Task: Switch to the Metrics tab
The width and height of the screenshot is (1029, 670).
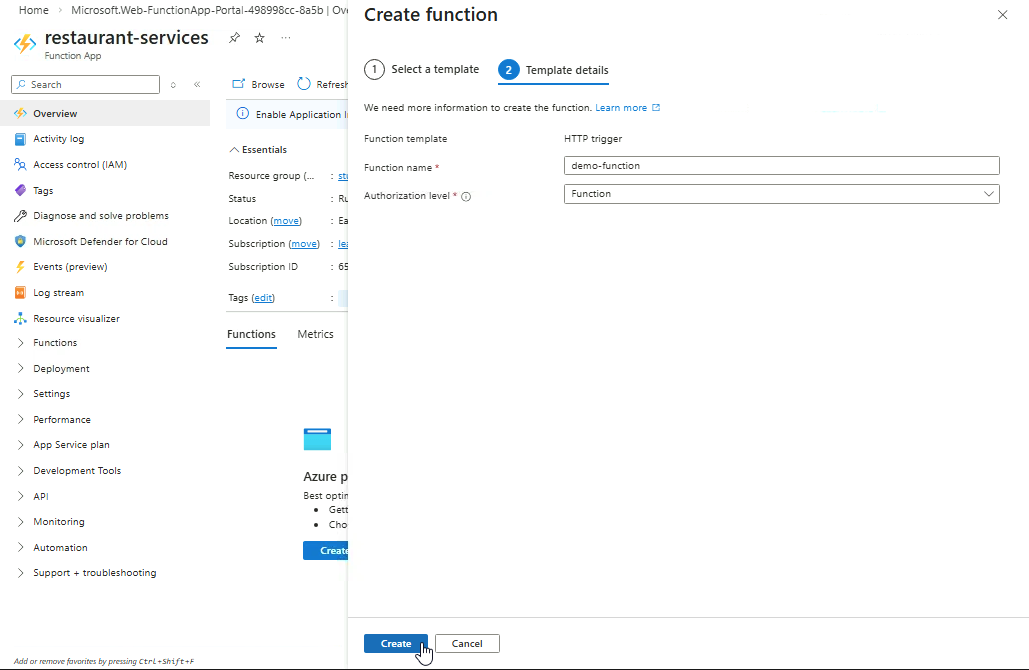Action: (x=315, y=334)
